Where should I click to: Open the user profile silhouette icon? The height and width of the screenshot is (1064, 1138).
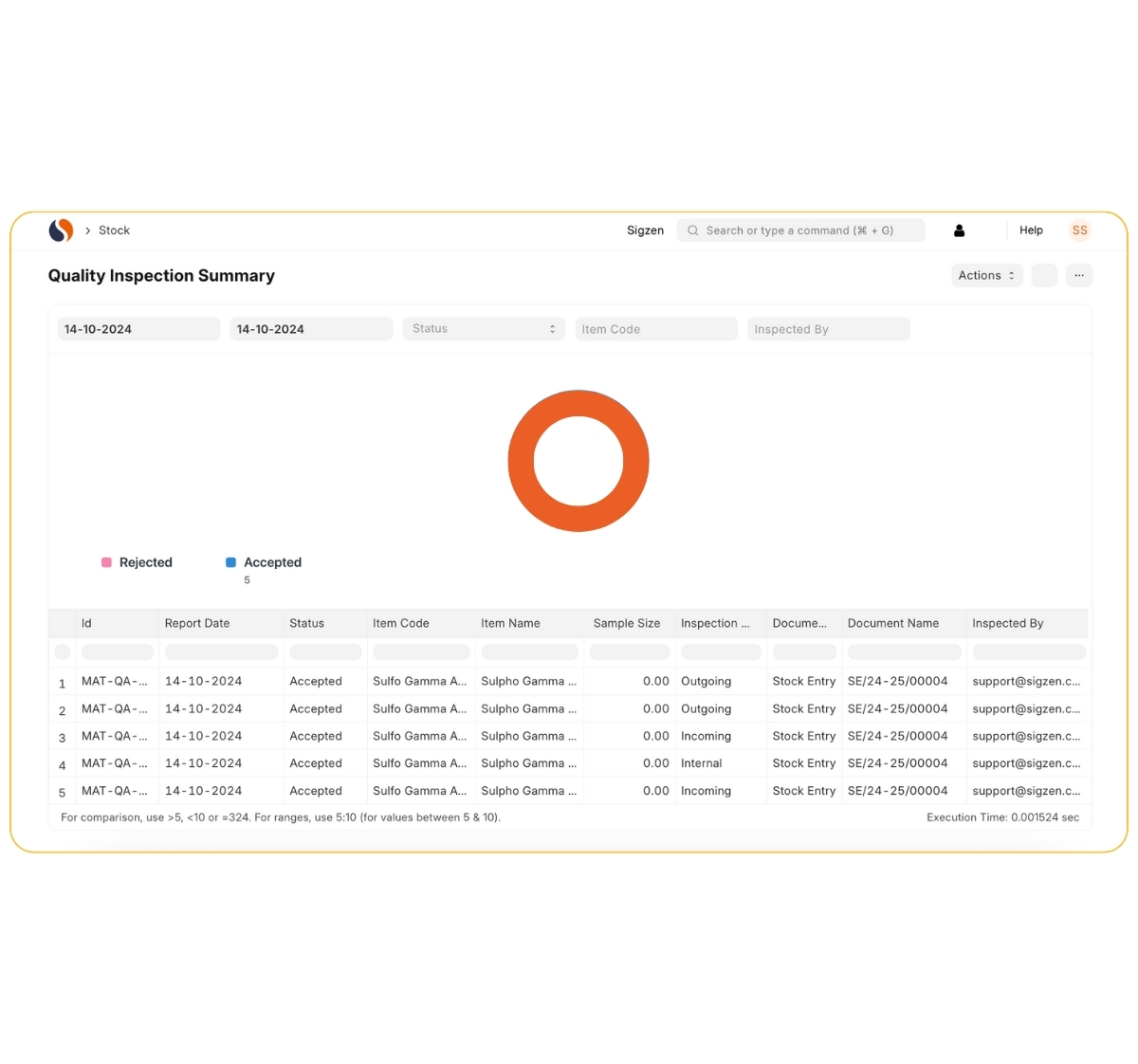click(959, 230)
